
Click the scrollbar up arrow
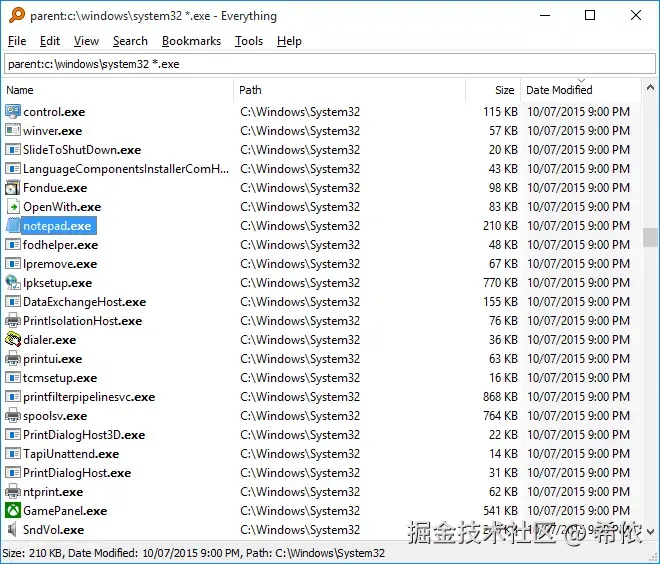(650, 88)
